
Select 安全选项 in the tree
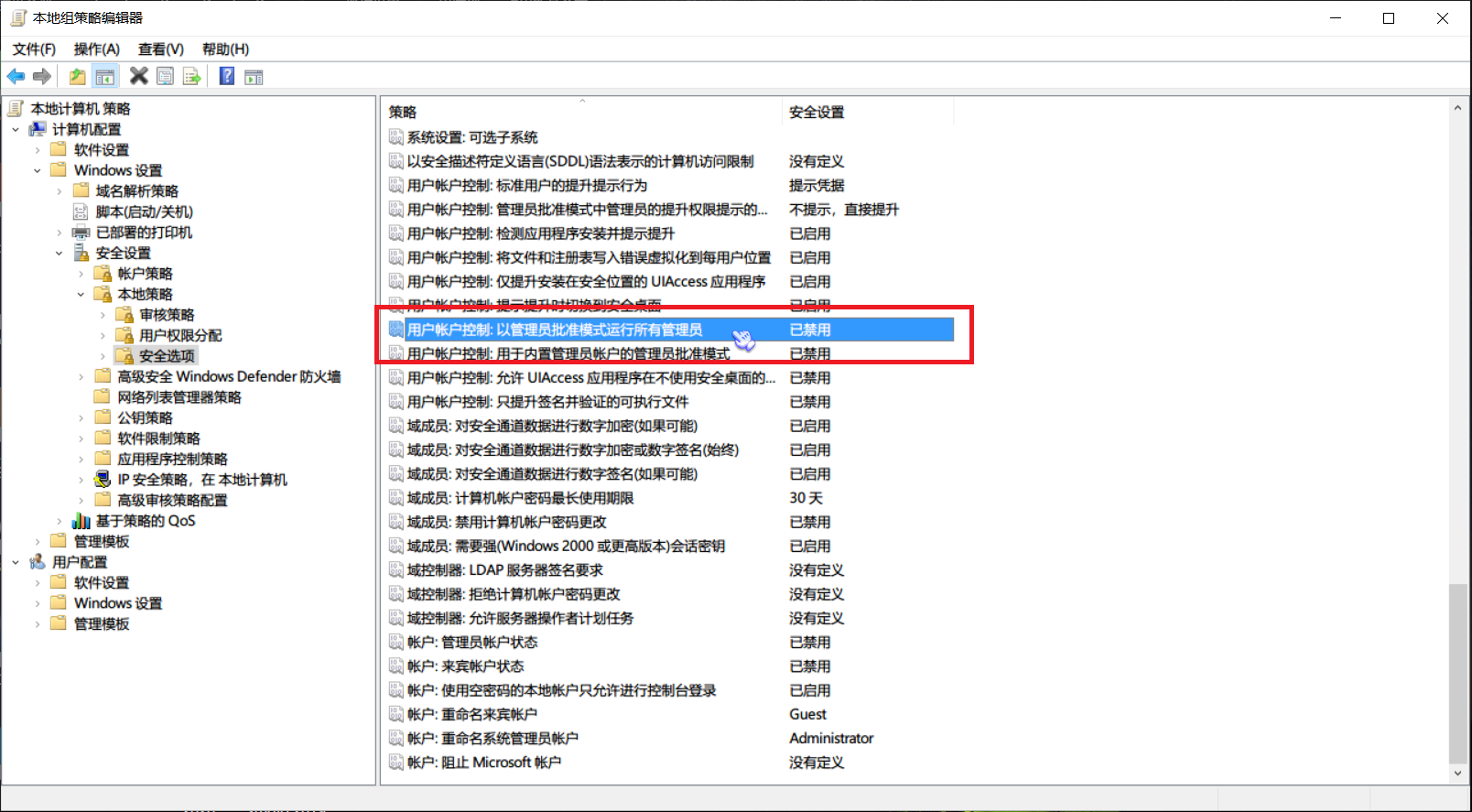167,356
